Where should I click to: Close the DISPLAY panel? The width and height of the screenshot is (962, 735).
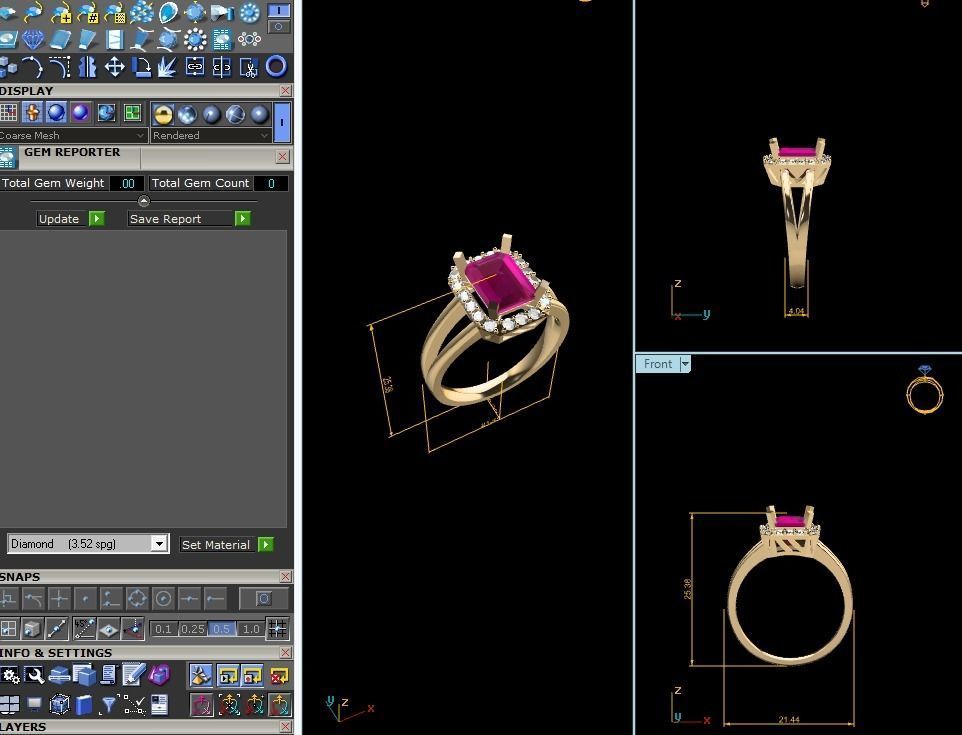[x=285, y=91]
